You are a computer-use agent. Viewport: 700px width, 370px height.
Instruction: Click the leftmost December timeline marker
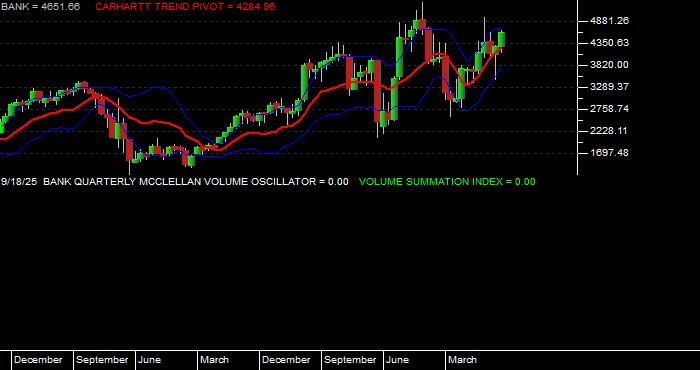(38, 360)
